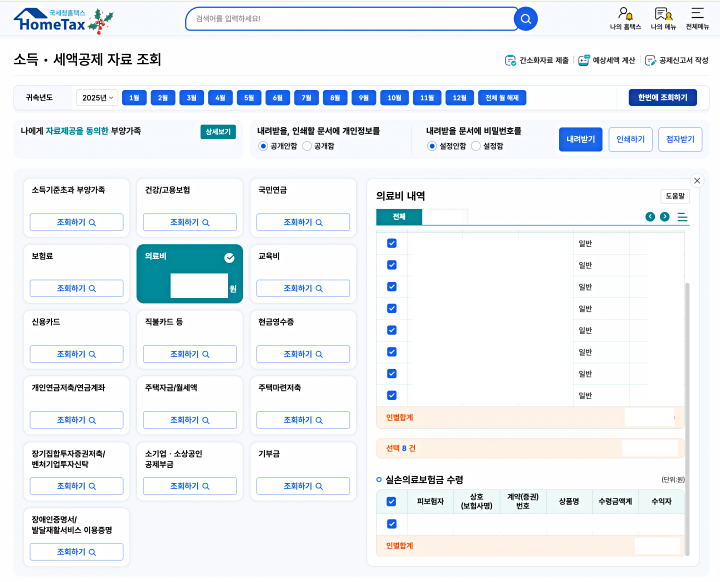Click 예상세액 계산 icon link

point(606,60)
